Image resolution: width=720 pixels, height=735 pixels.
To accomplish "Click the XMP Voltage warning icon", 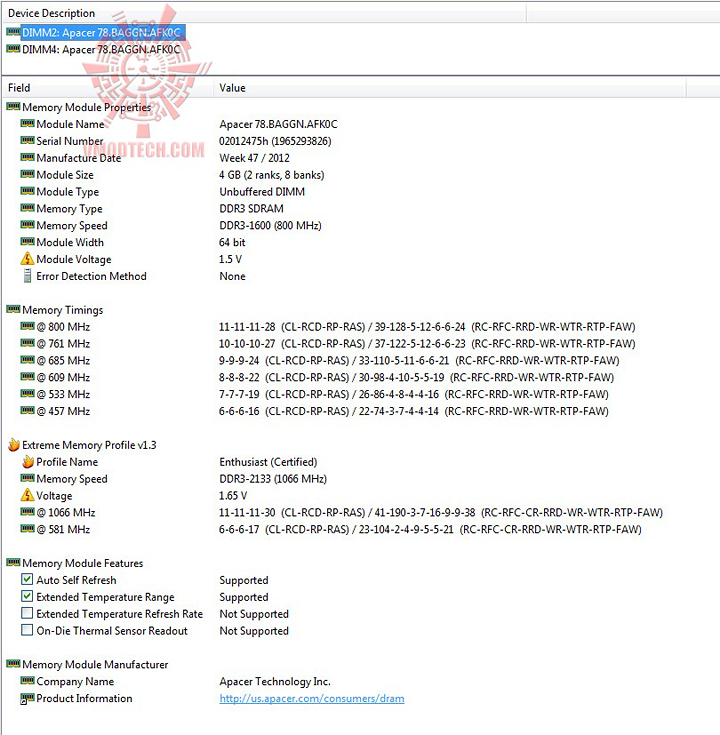I will click(x=28, y=495).
